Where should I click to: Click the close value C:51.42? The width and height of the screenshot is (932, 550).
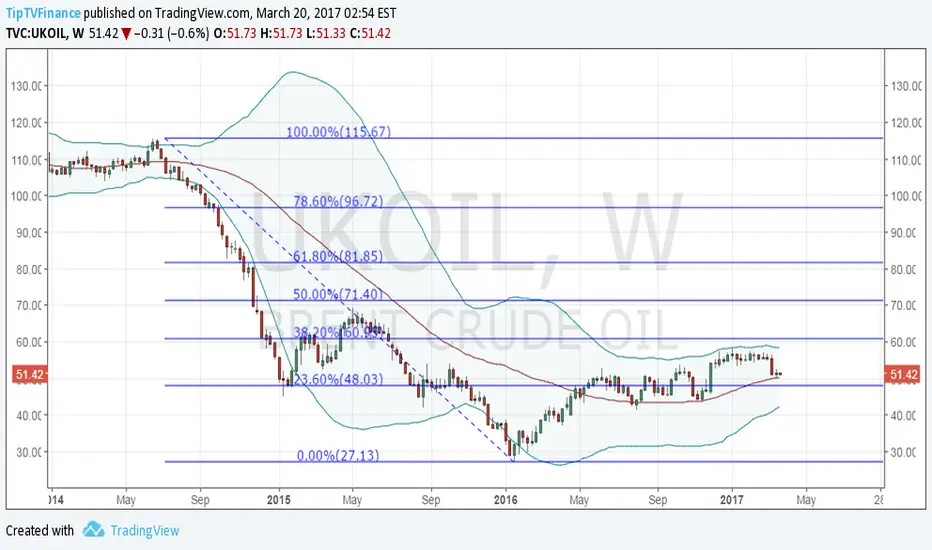370,33
